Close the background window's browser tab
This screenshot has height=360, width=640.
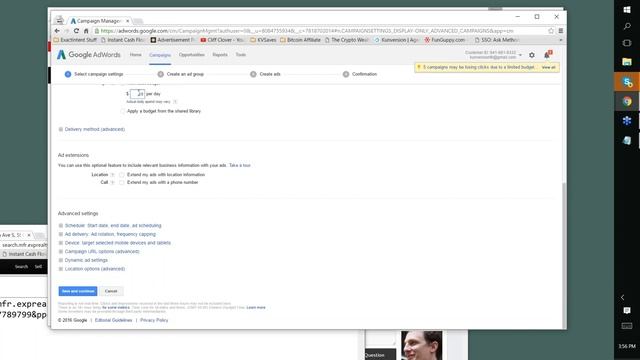point(29,235)
